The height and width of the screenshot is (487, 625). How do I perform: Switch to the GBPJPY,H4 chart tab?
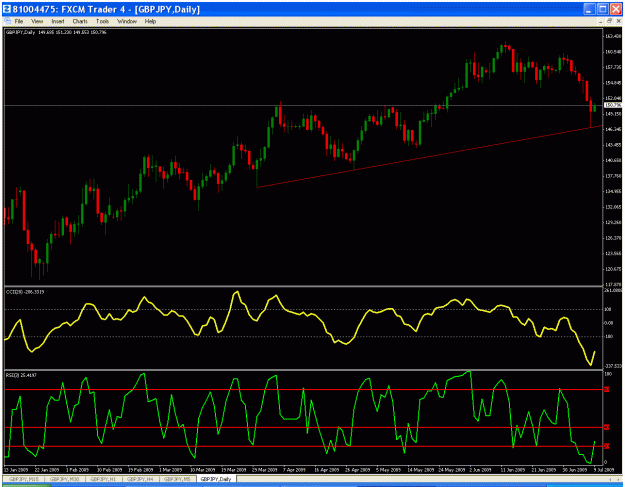point(141,479)
